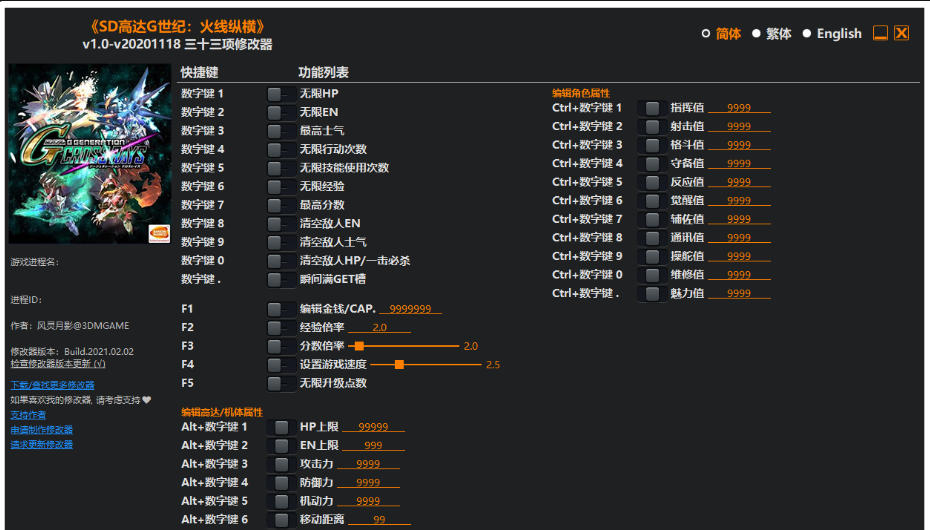The height and width of the screenshot is (530, 930).
Task: Toggle 无限技能使用次数 option
Action: coord(281,168)
